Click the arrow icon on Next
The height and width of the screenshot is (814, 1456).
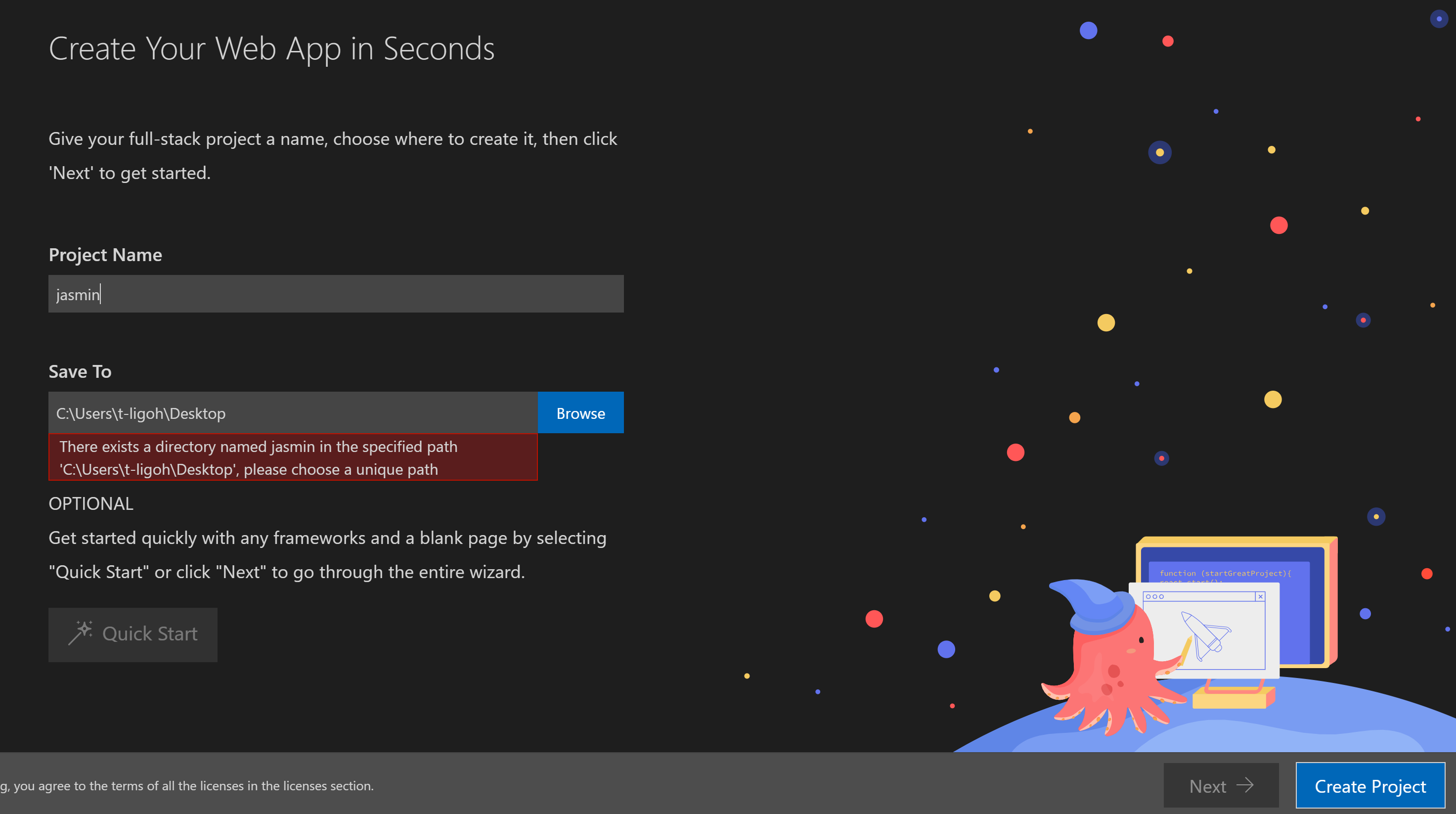(1245, 785)
